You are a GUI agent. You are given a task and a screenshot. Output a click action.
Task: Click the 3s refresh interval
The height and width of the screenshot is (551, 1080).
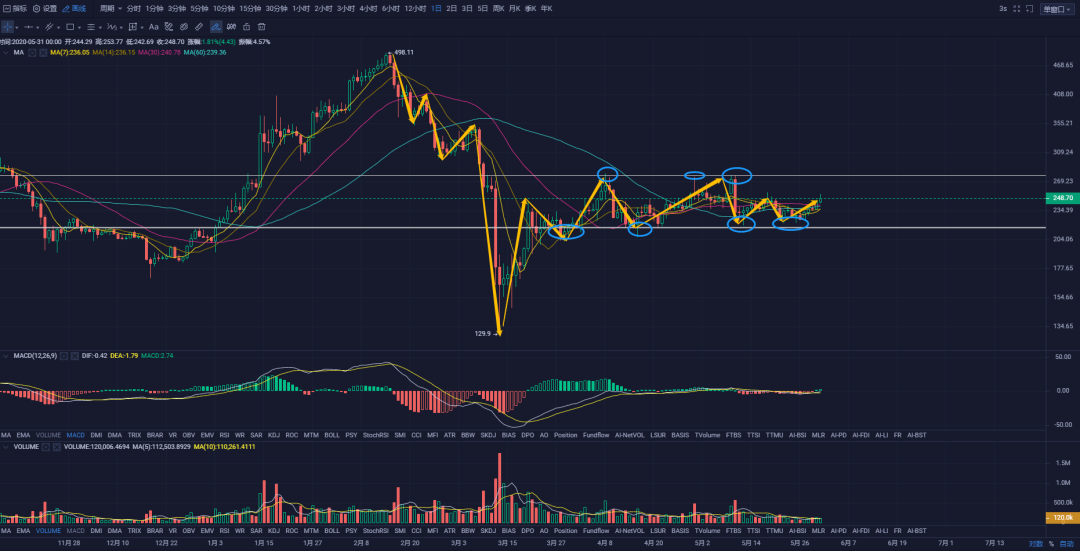coord(1003,8)
